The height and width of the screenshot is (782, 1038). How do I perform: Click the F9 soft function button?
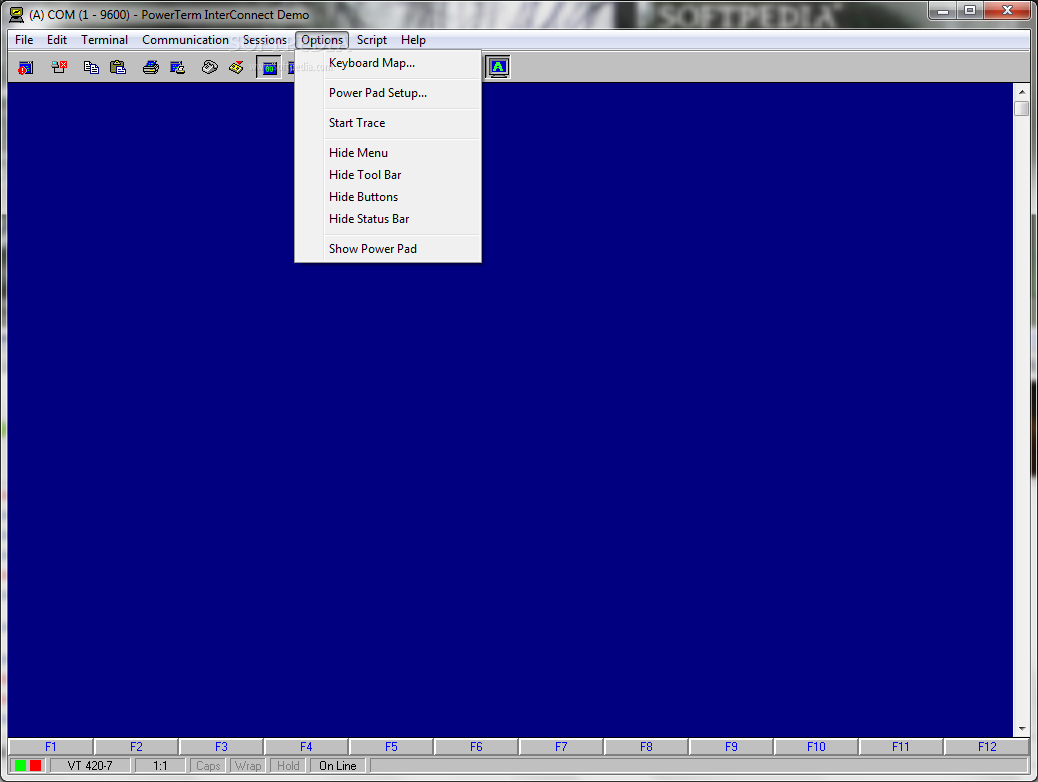click(731, 746)
